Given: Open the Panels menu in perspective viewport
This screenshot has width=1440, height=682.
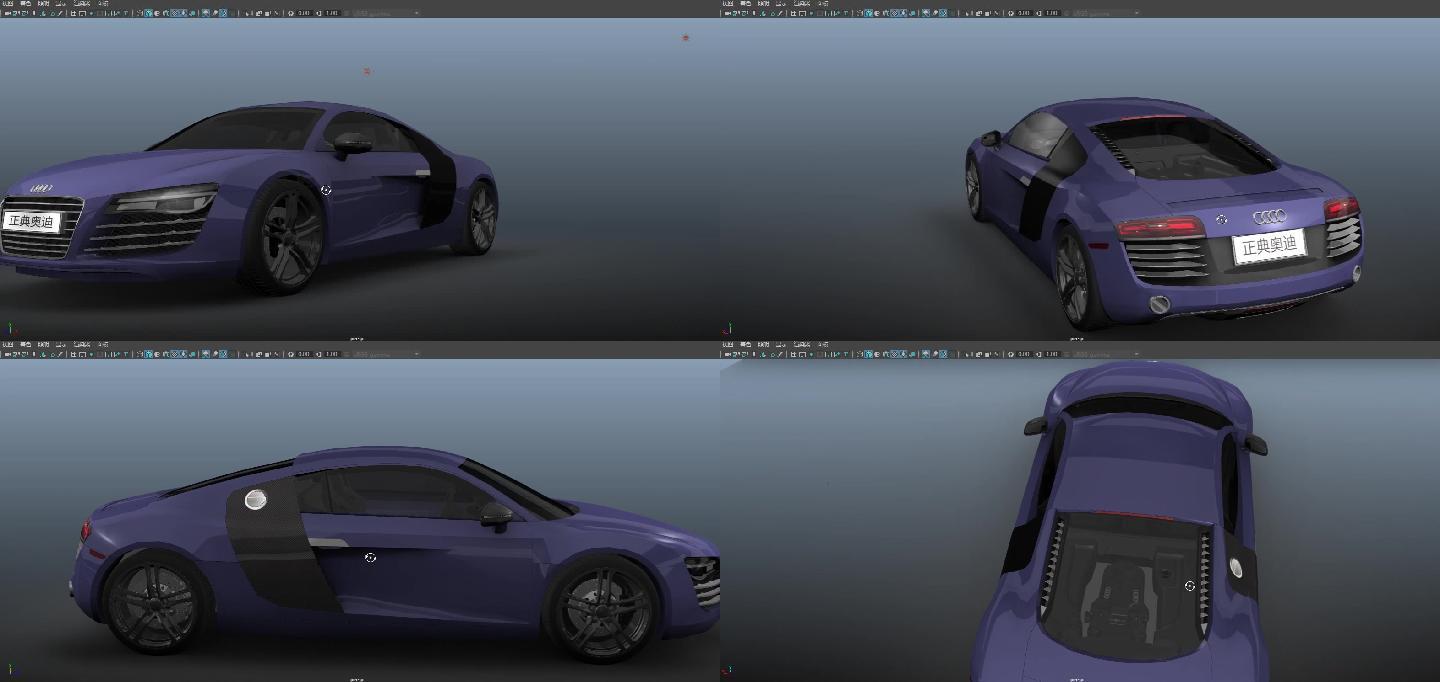Looking at the screenshot, I should click(105, 5).
